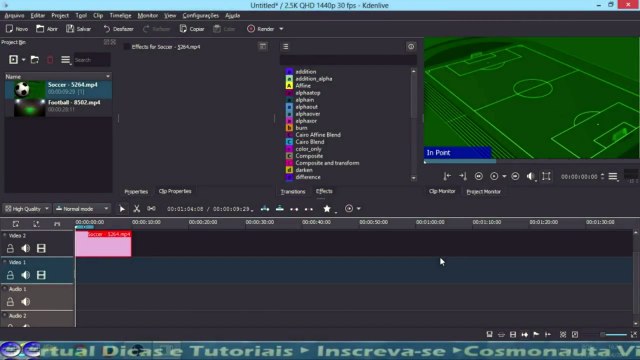Switch to the Effects tab
Image resolution: width=640 pixels, height=360 pixels.
(324, 191)
